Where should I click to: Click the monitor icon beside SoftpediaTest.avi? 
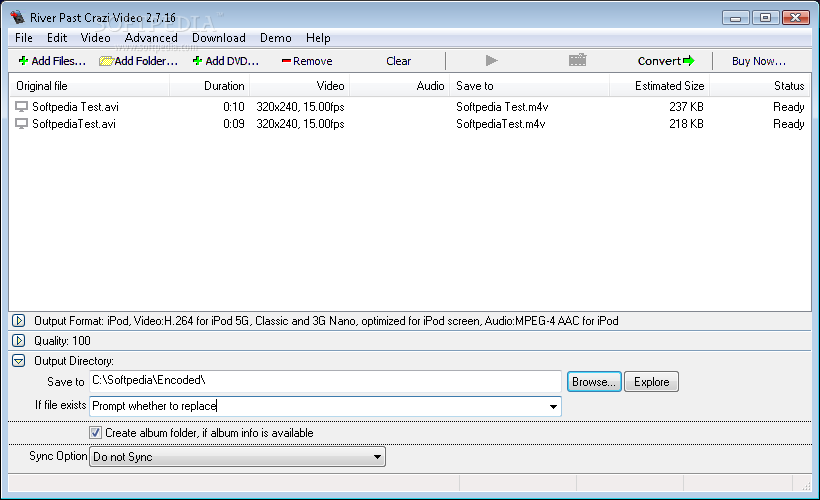(x=21, y=124)
